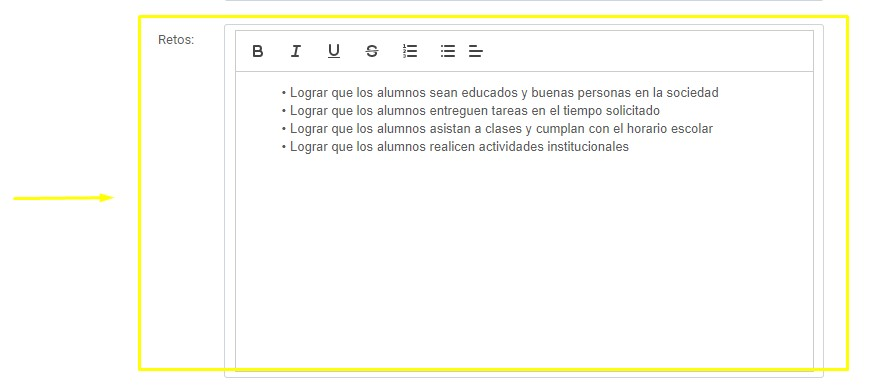Image resolution: width=888 pixels, height=392 pixels.
Task: Apply italic formatting in Retos editor
Action: pos(295,52)
